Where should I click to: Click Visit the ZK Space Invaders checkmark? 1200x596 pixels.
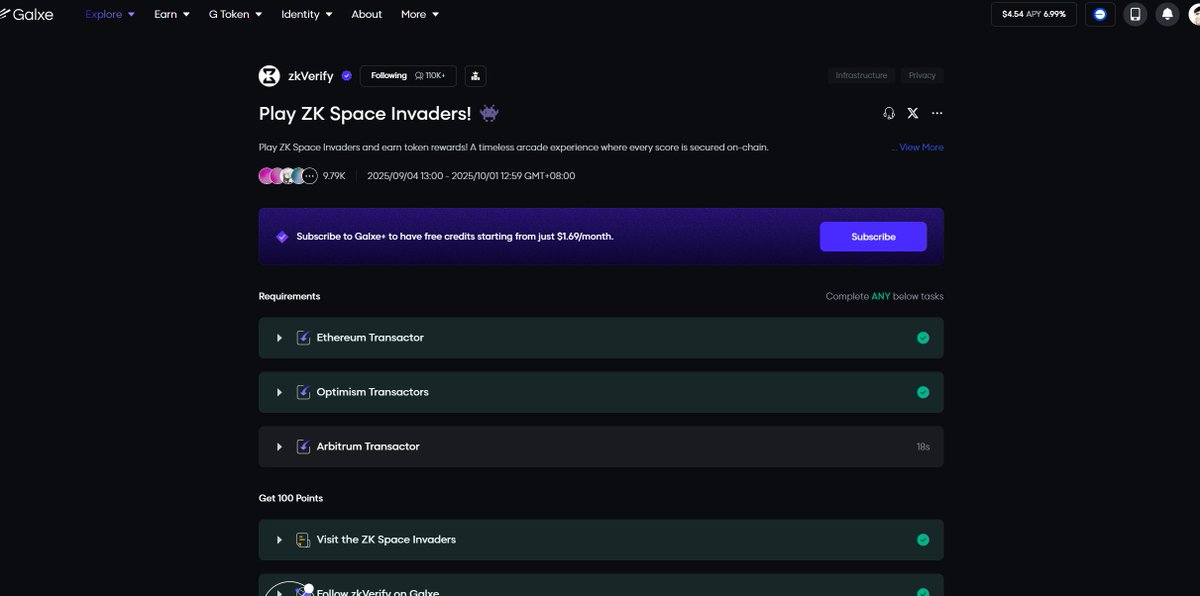(x=923, y=540)
